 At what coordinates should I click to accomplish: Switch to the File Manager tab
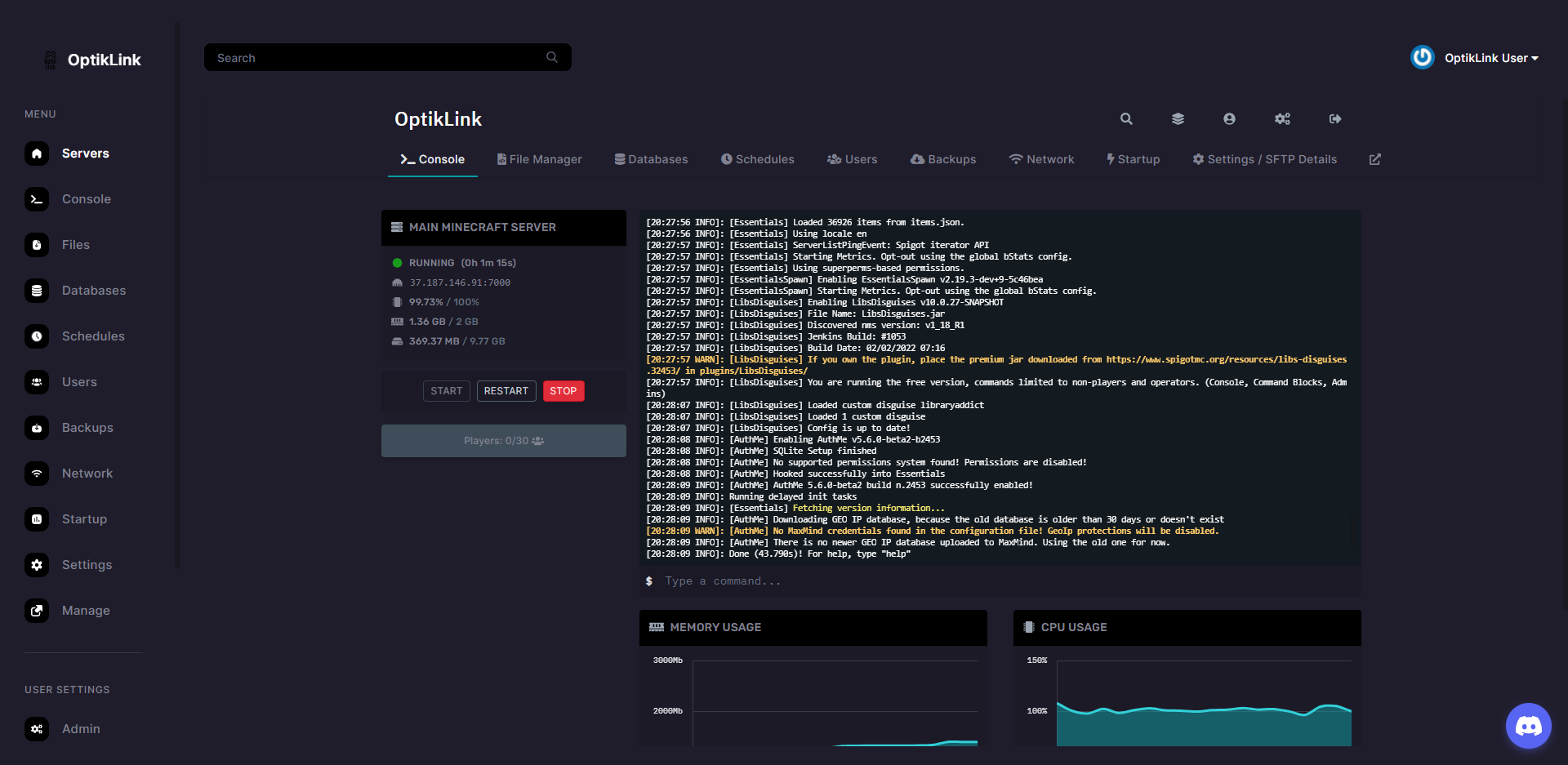coord(539,159)
